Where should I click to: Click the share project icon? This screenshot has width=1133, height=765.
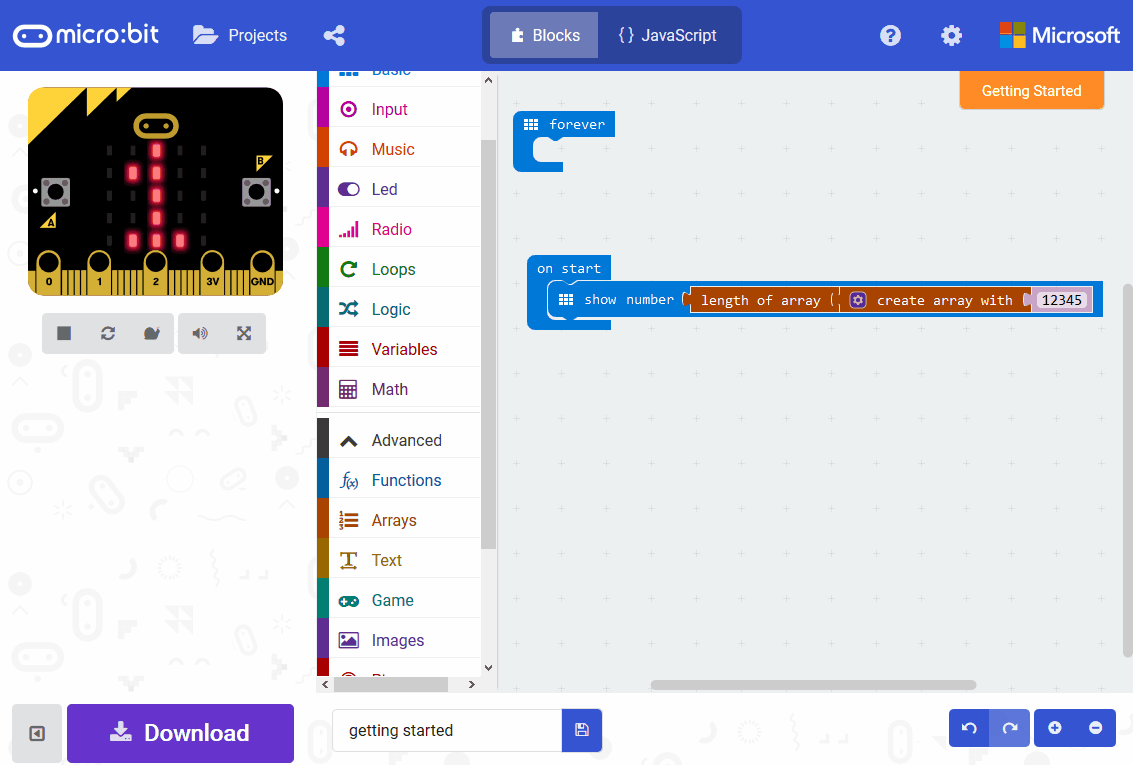334,35
